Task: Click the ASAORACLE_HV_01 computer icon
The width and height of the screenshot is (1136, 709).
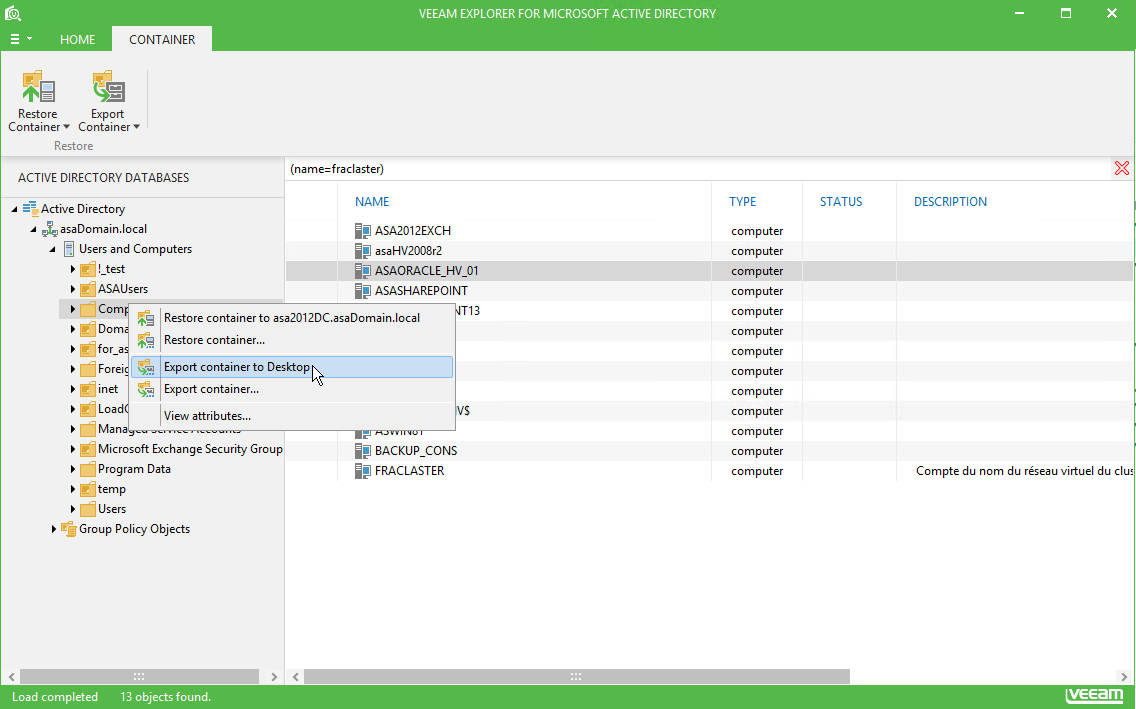Action: [362, 271]
